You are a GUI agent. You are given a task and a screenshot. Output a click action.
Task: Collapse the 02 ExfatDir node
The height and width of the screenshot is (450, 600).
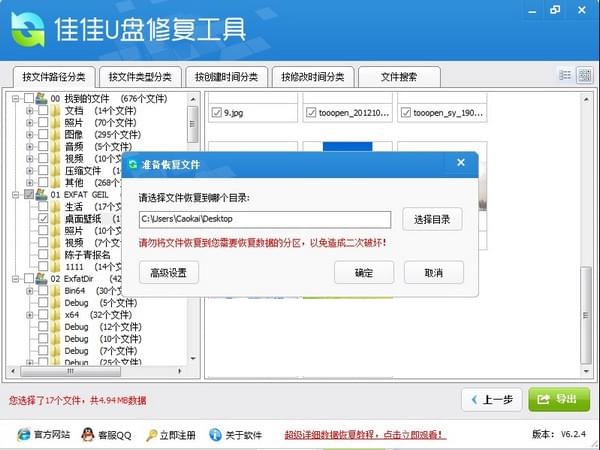(15, 279)
